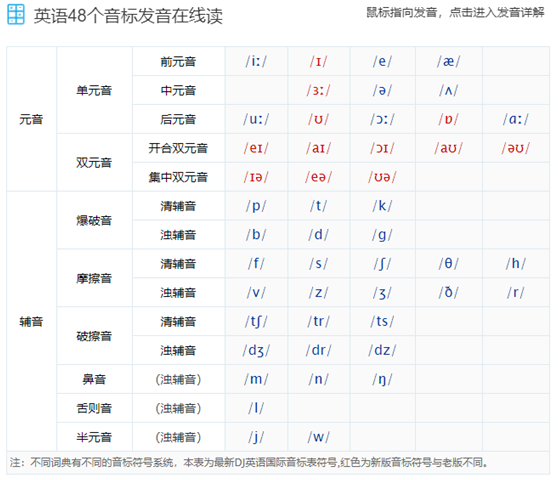The height and width of the screenshot is (480, 558).
Task: Click the /ə/ schwa symbol
Action: pyautogui.click(x=382, y=90)
